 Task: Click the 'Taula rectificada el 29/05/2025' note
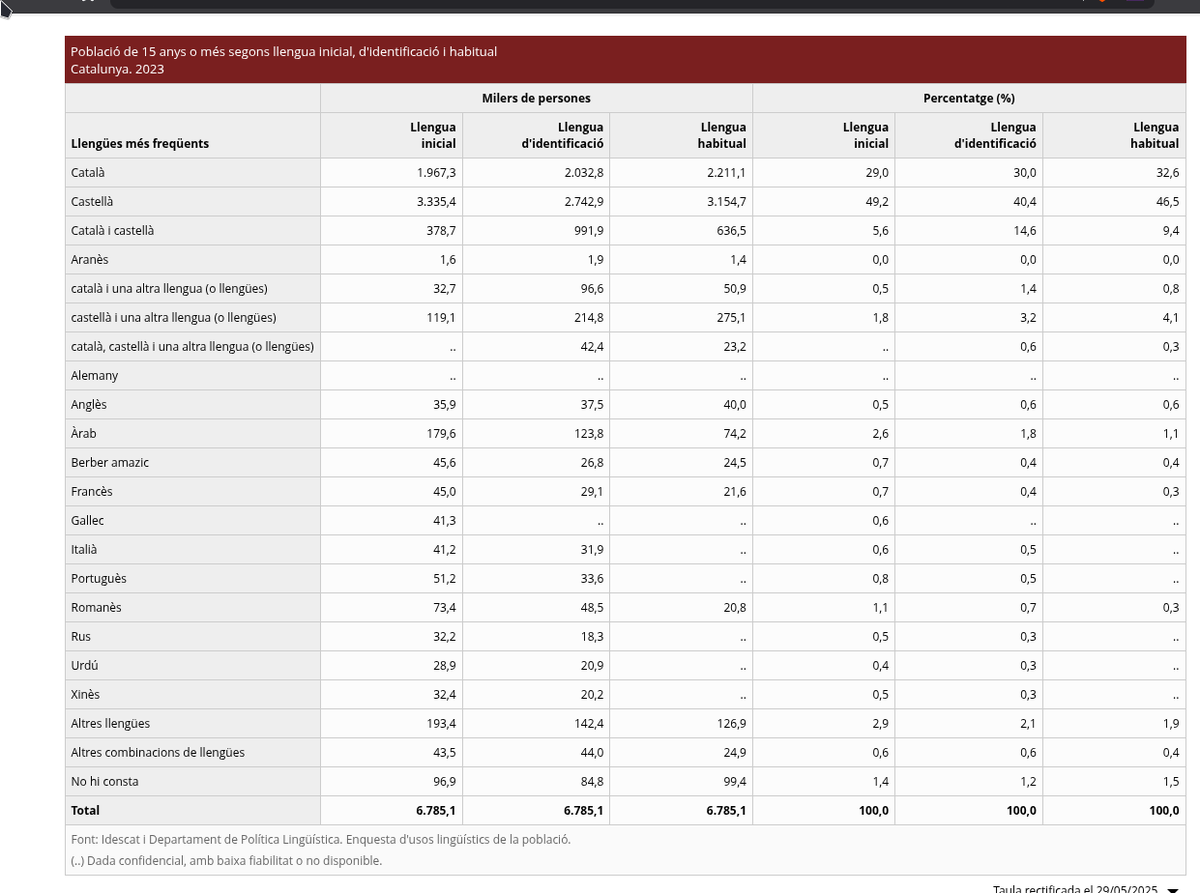click(x=1075, y=889)
